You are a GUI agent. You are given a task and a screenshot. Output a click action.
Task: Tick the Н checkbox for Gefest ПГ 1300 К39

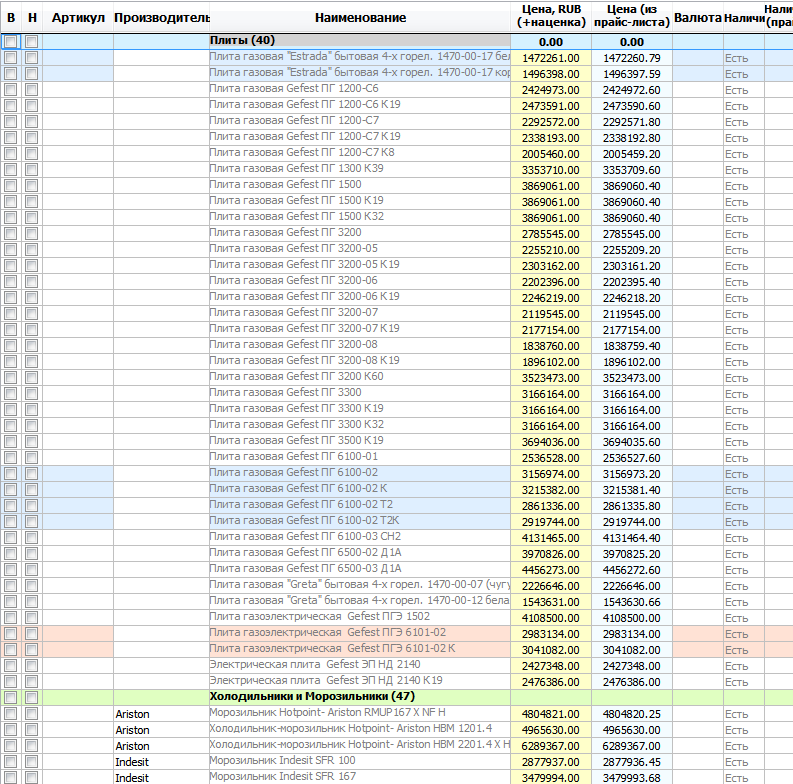tap(31, 169)
